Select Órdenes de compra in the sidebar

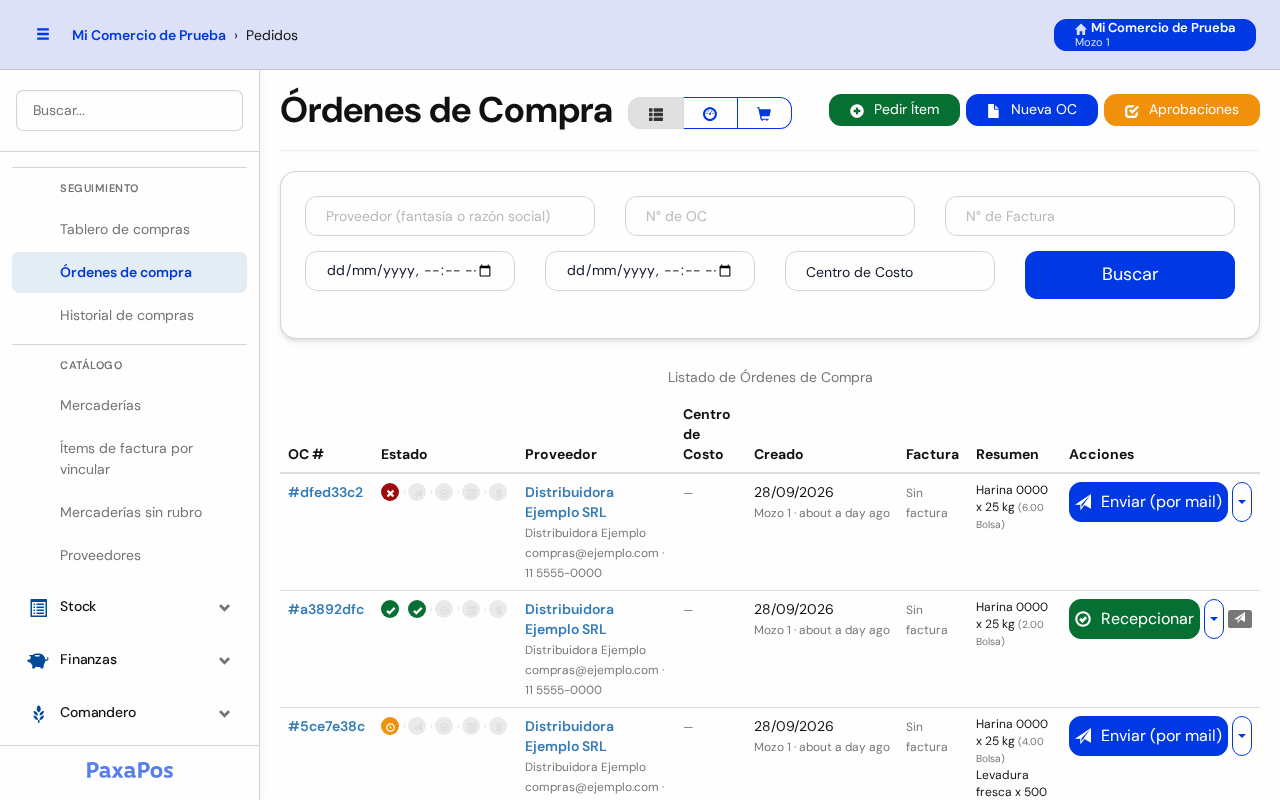pos(129,273)
